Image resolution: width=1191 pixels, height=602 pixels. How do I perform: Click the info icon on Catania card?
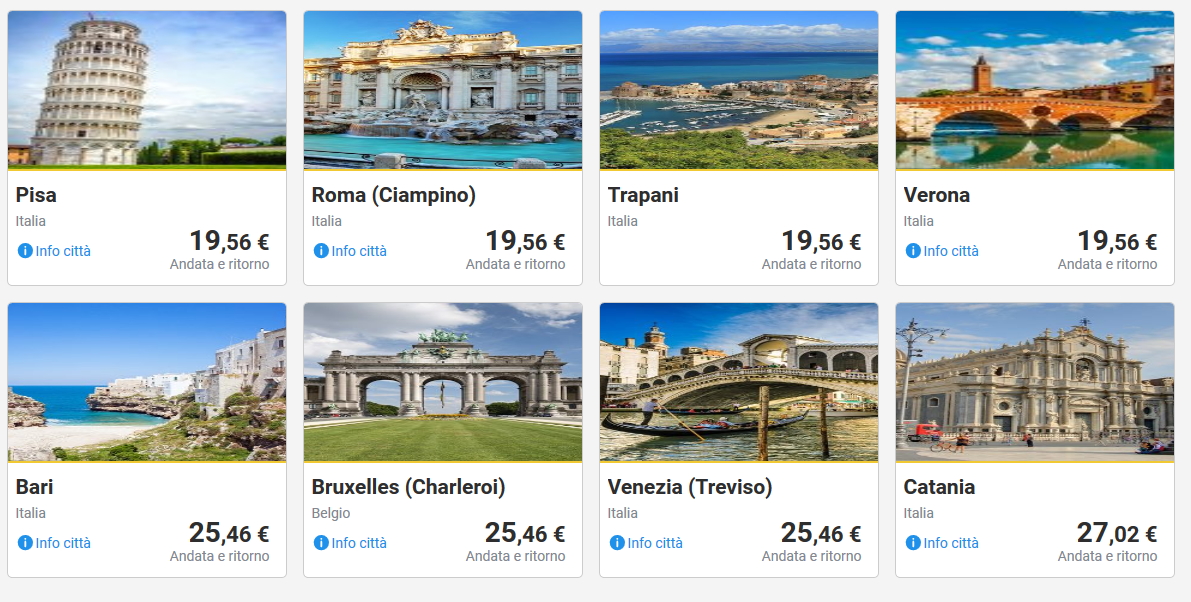point(913,543)
